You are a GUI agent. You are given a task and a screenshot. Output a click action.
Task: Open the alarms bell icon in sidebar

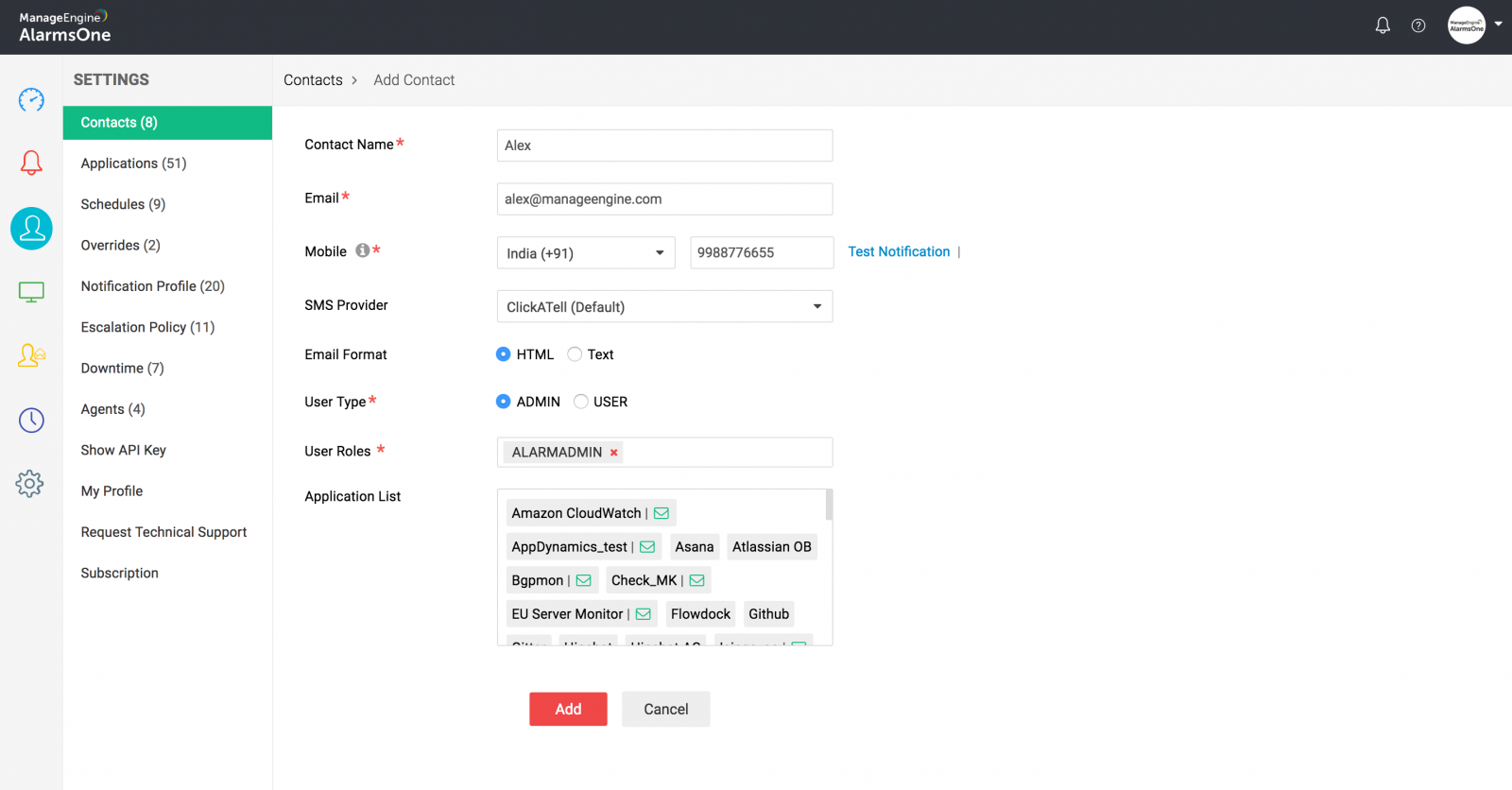31,163
